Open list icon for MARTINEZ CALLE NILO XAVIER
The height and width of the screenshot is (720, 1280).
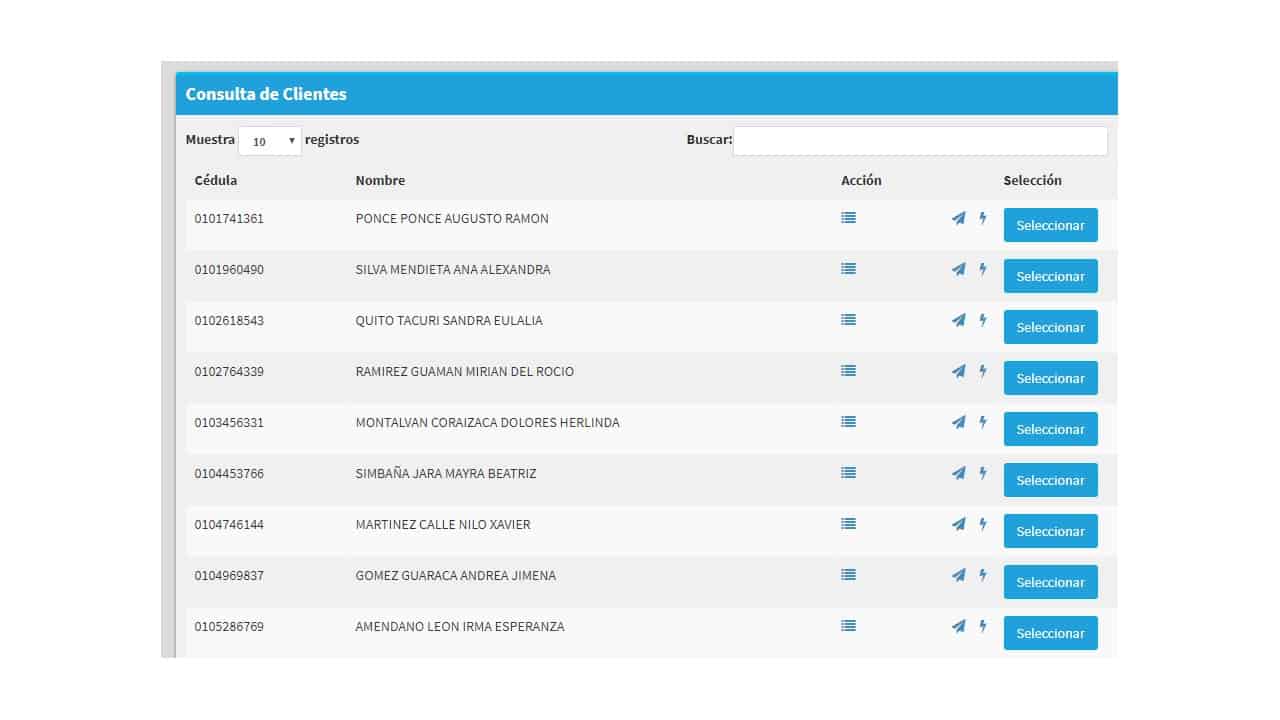[x=848, y=523]
